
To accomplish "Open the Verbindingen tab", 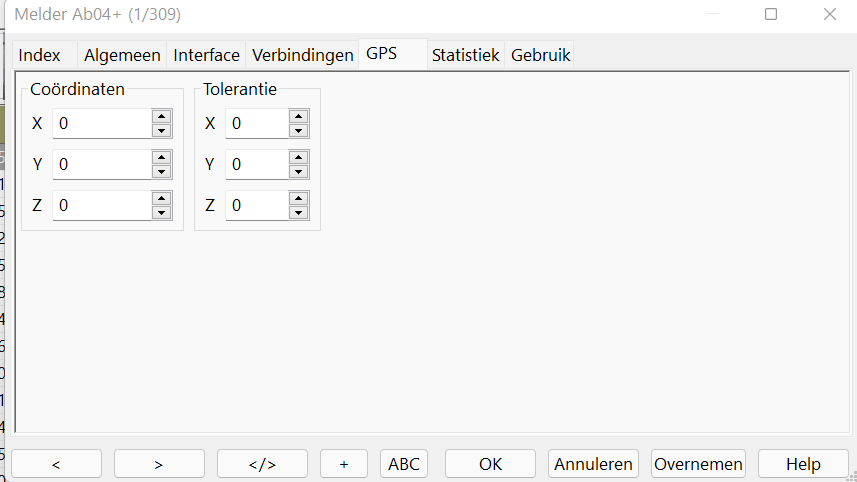I will [x=303, y=55].
